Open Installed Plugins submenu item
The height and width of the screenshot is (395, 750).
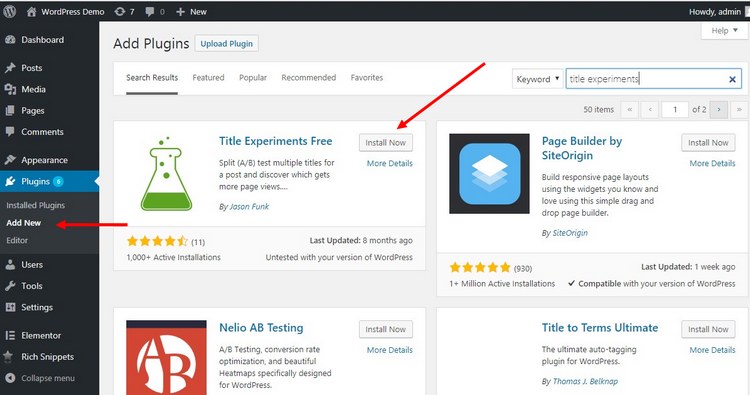click(35, 205)
